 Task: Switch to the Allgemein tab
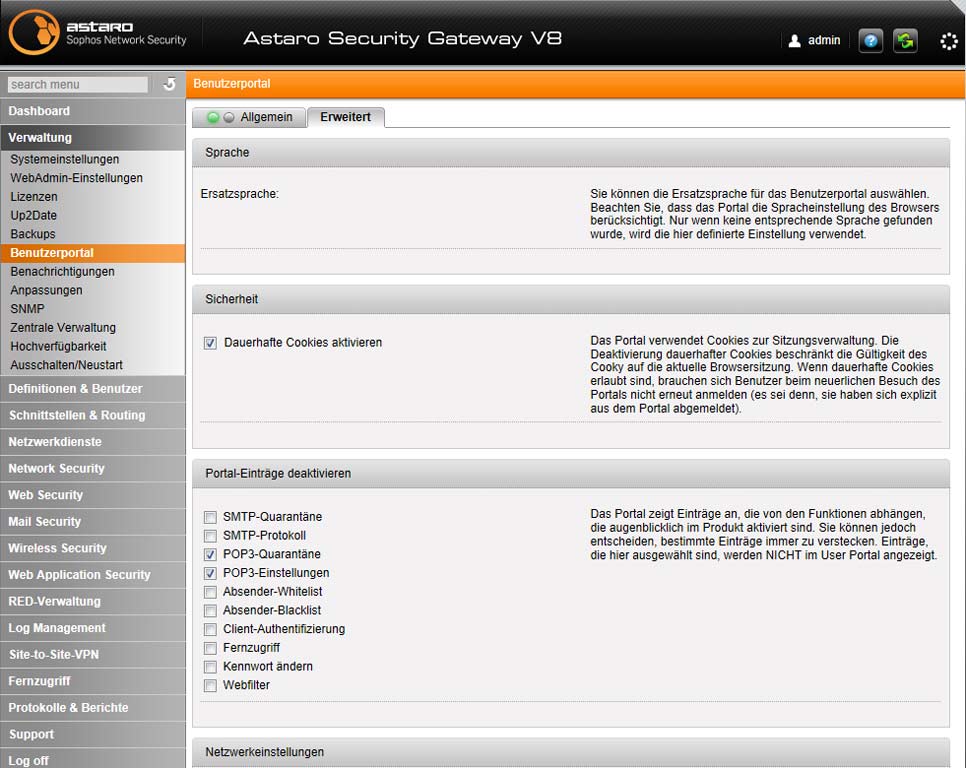249,117
